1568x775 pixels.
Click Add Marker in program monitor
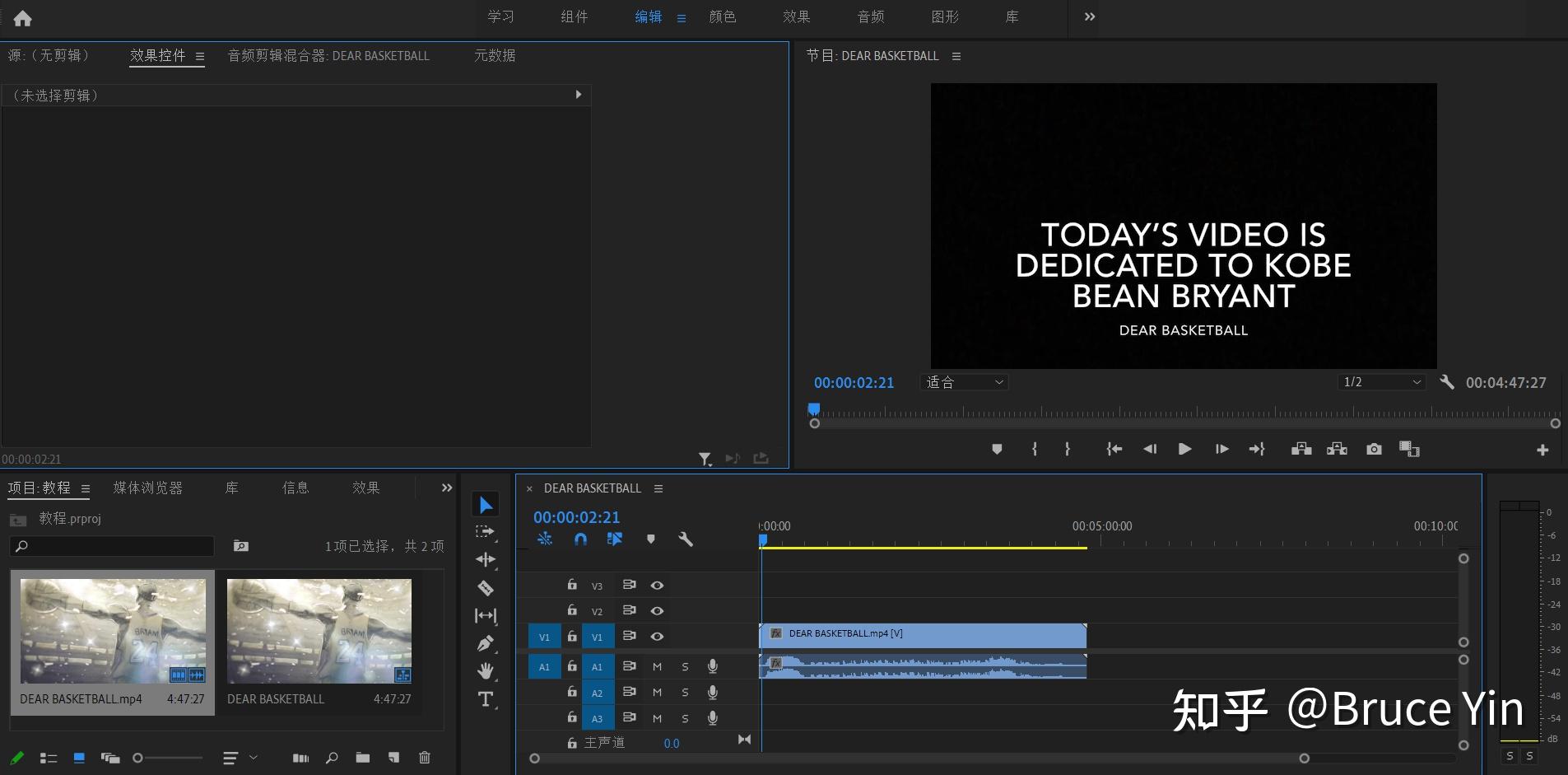(997, 449)
